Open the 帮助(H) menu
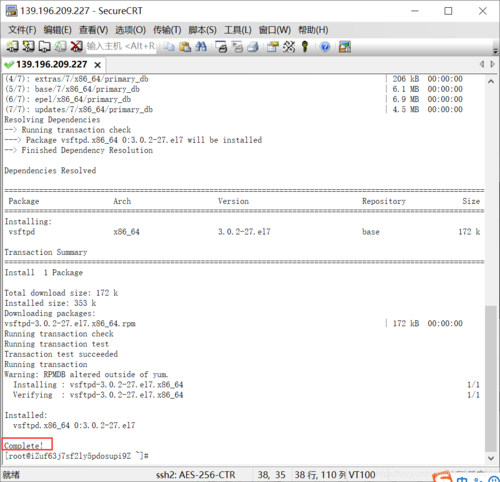500x482 pixels. pyautogui.click(x=313, y=30)
